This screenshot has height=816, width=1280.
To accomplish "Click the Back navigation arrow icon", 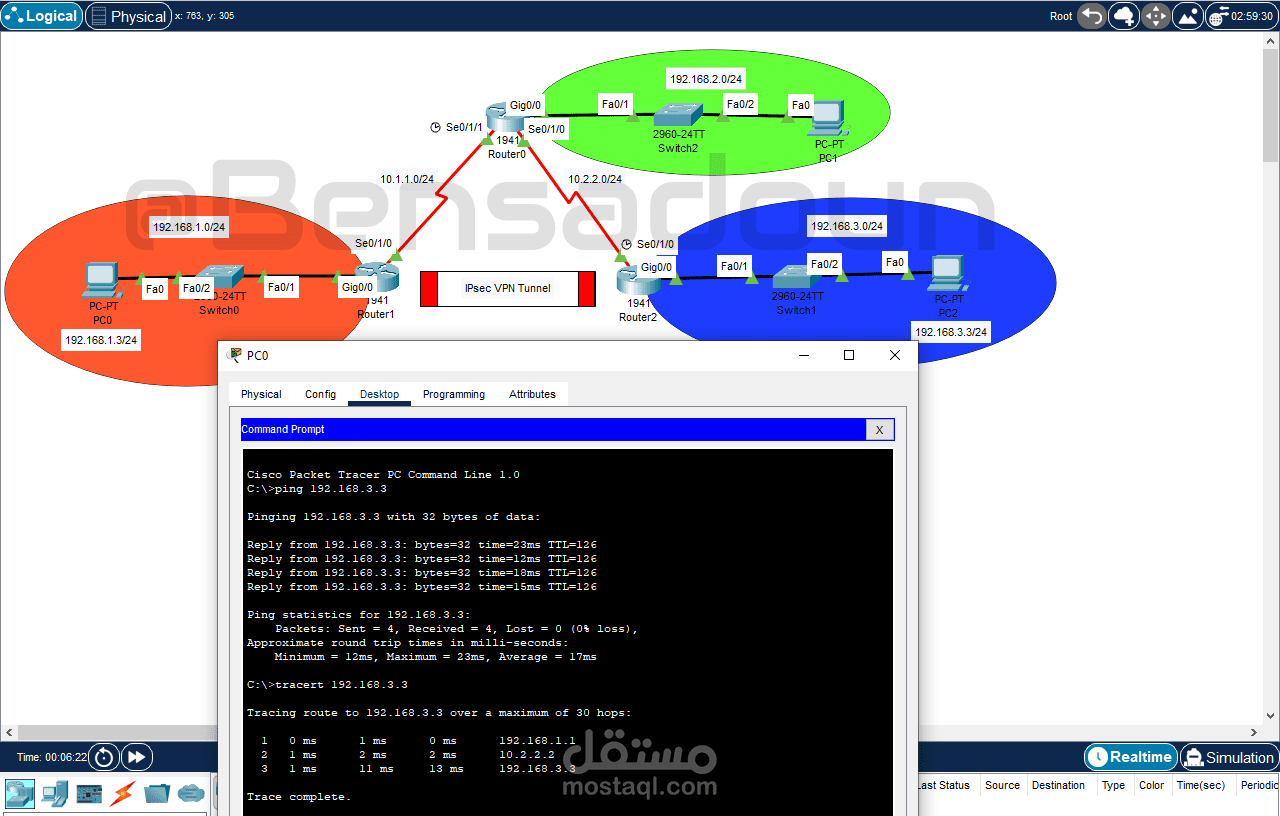I will click(x=1092, y=16).
